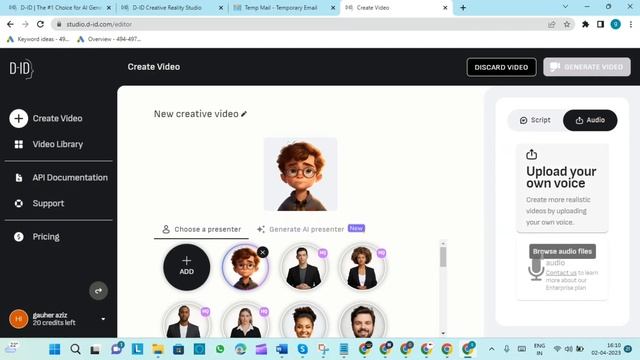This screenshot has height=360, width=640.
Task: Open Windows Start menu
Action: tap(54, 349)
